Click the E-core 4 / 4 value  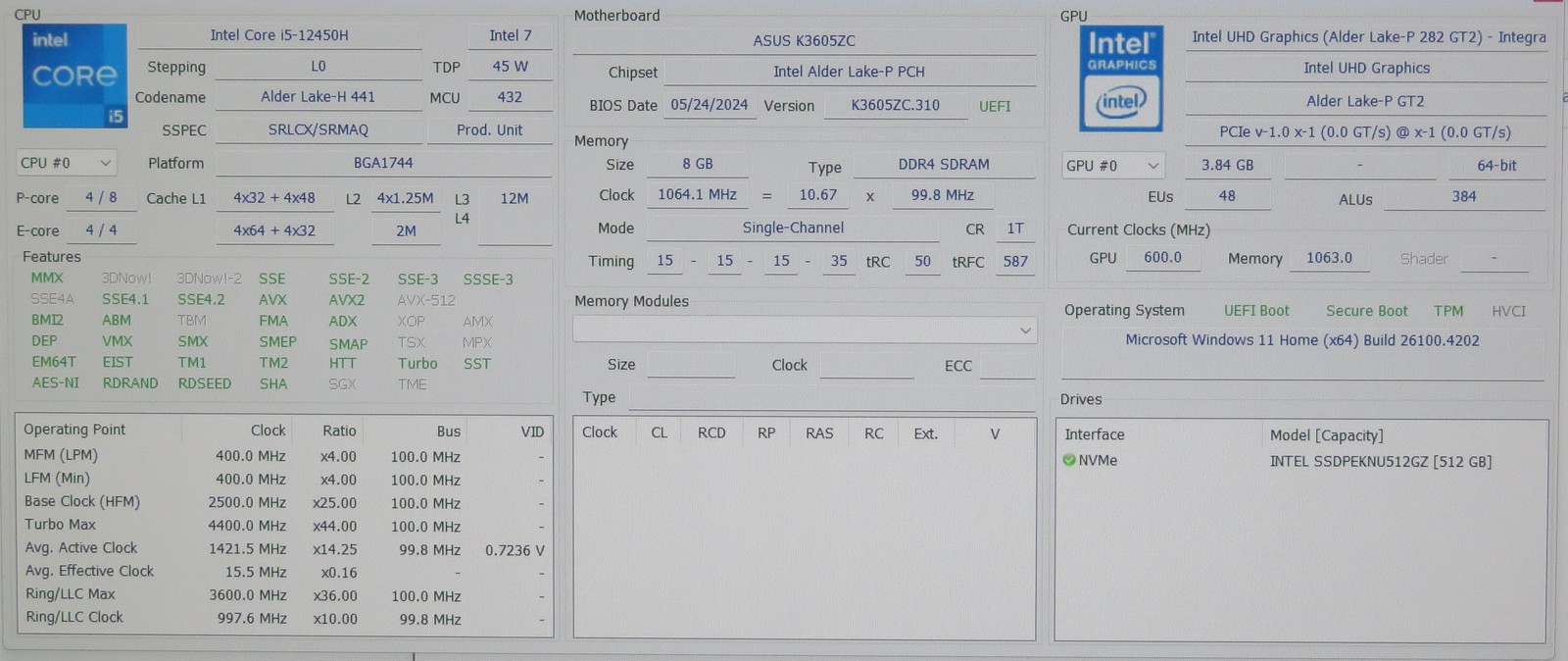click(101, 230)
